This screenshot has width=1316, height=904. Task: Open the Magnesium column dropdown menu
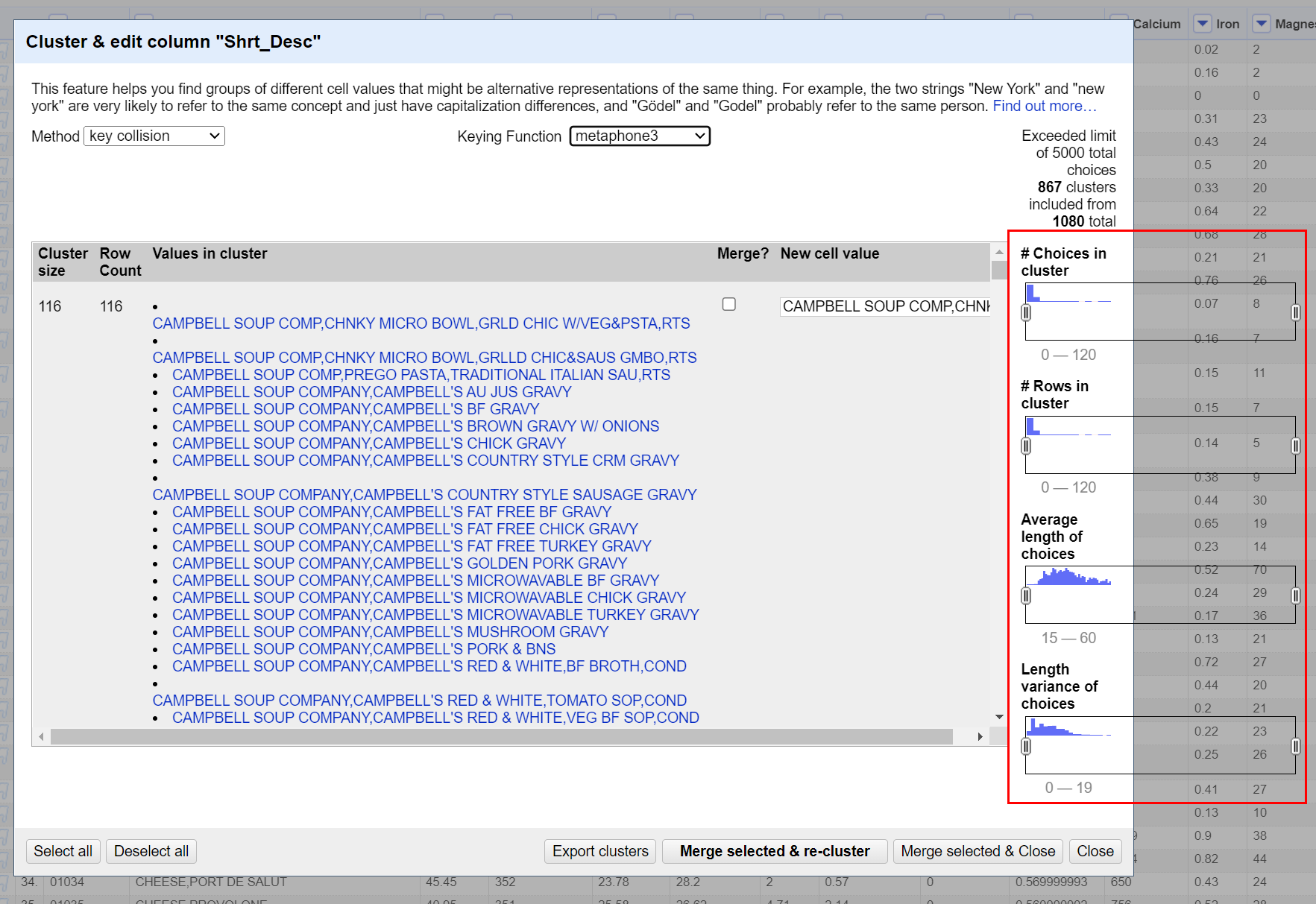[x=1261, y=24]
